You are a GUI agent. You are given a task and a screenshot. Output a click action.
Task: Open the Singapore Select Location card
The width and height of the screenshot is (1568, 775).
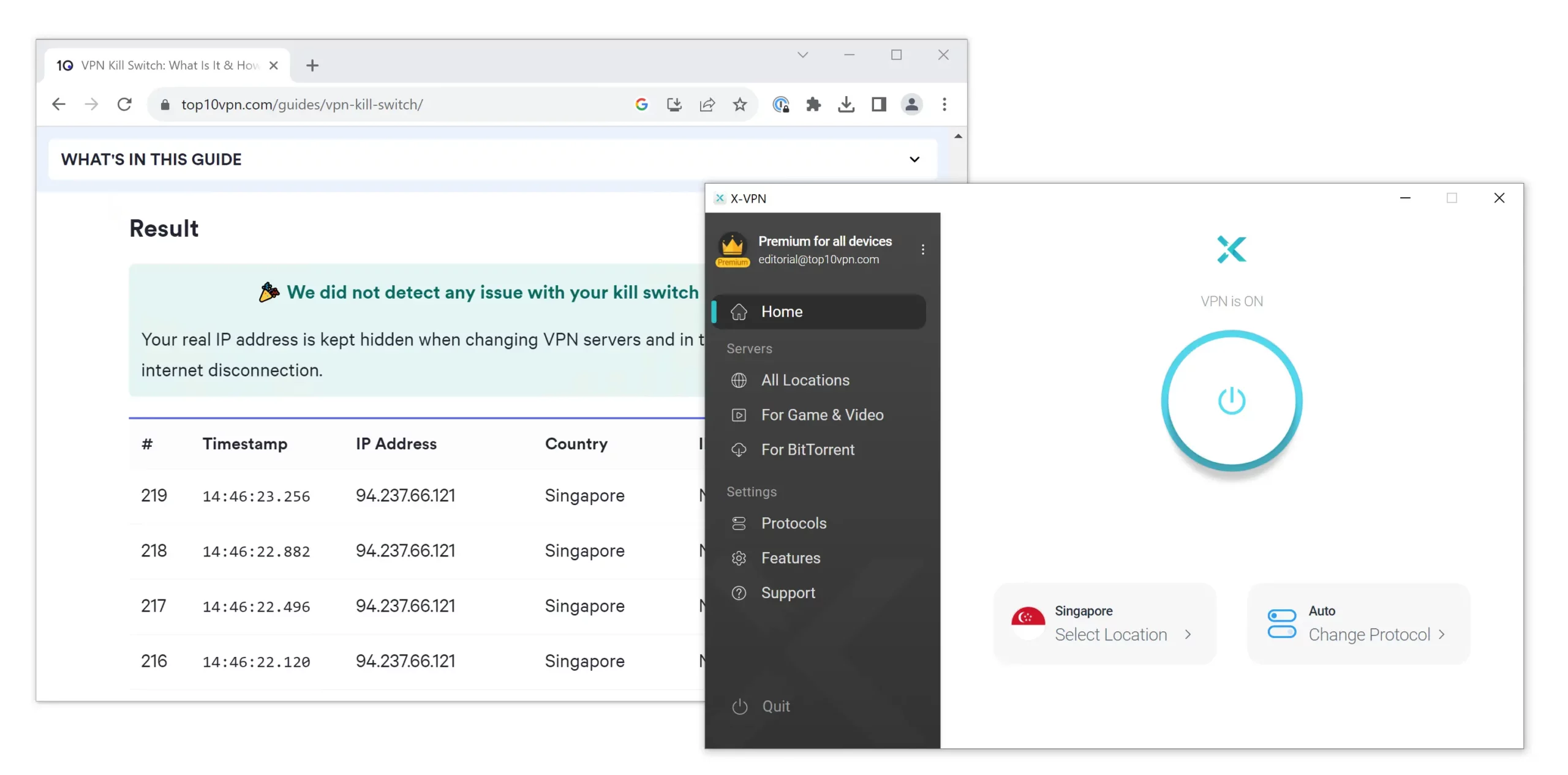point(1104,623)
